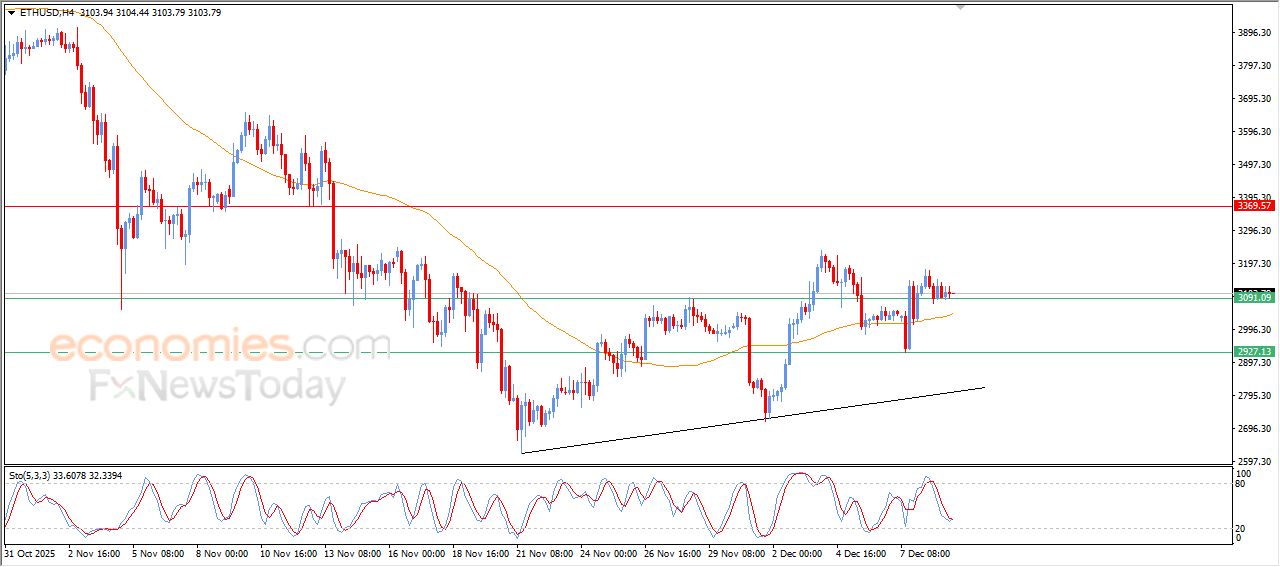Click the 21 Nov 08:00 time label

pyautogui.click(x=545, y=552)
